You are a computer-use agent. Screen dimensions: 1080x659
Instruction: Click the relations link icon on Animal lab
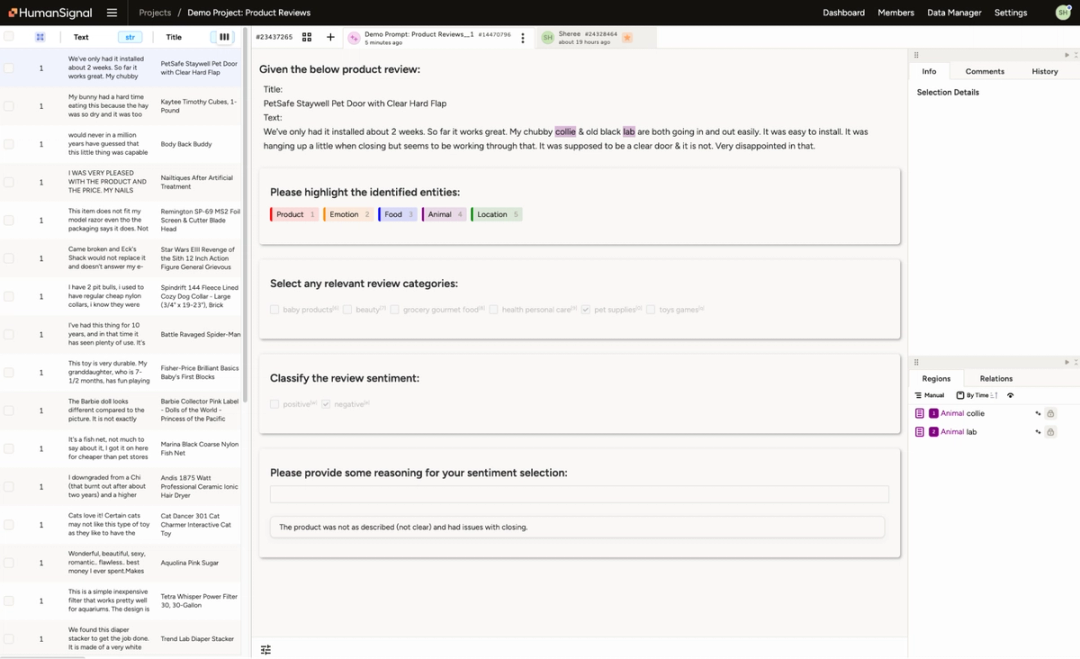click(1038, 431)
